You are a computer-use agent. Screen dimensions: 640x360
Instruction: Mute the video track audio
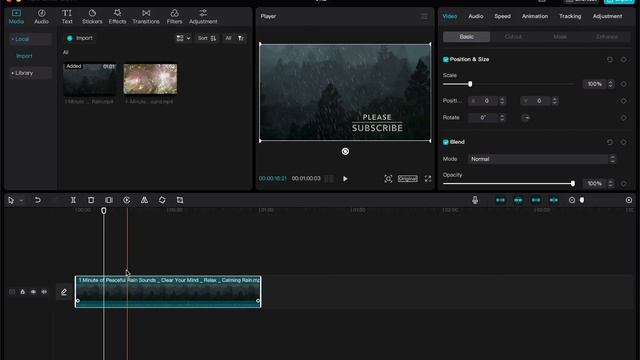click(44, 292)
